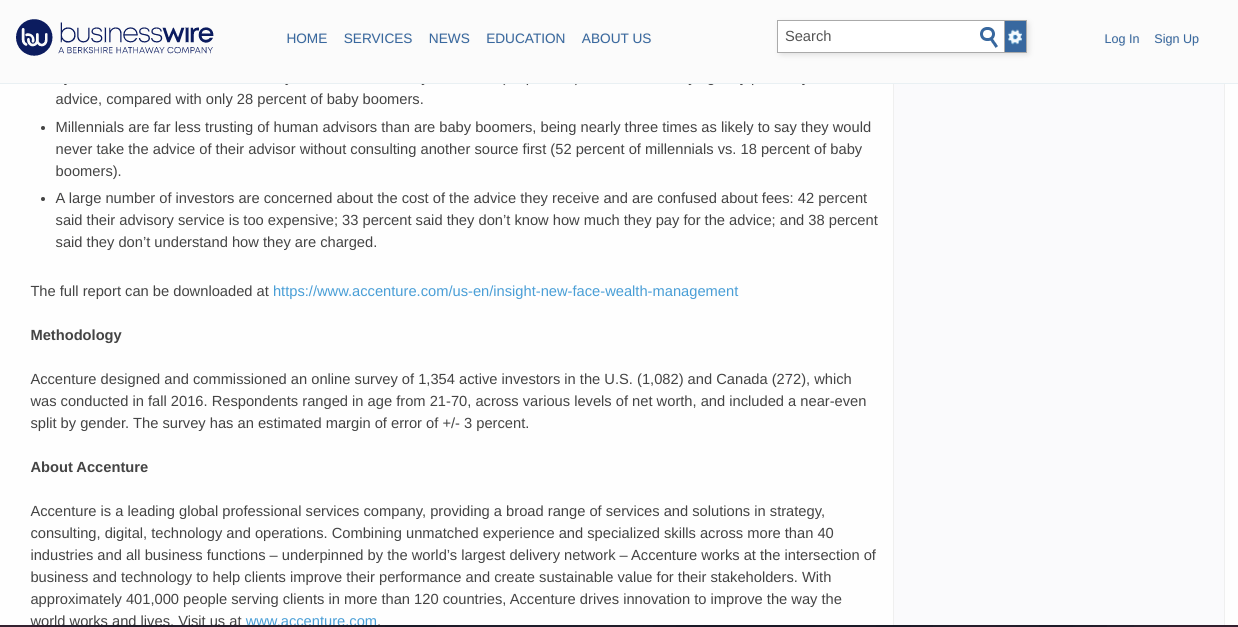Viewport: 1238px width, 627px height.
Task: Click the search magnifier icon
Action: point(989,37)
